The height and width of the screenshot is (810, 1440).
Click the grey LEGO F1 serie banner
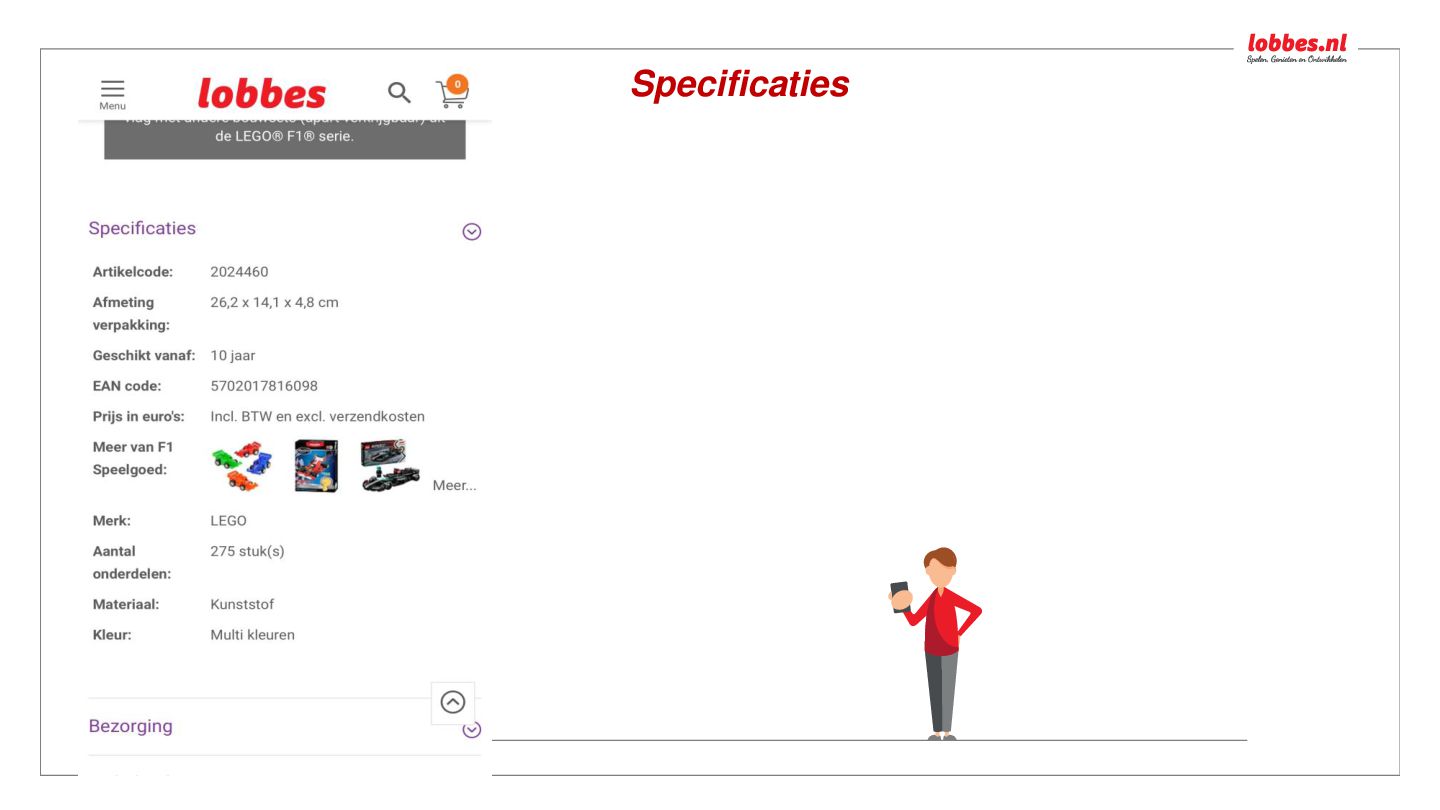pos(285,138)
